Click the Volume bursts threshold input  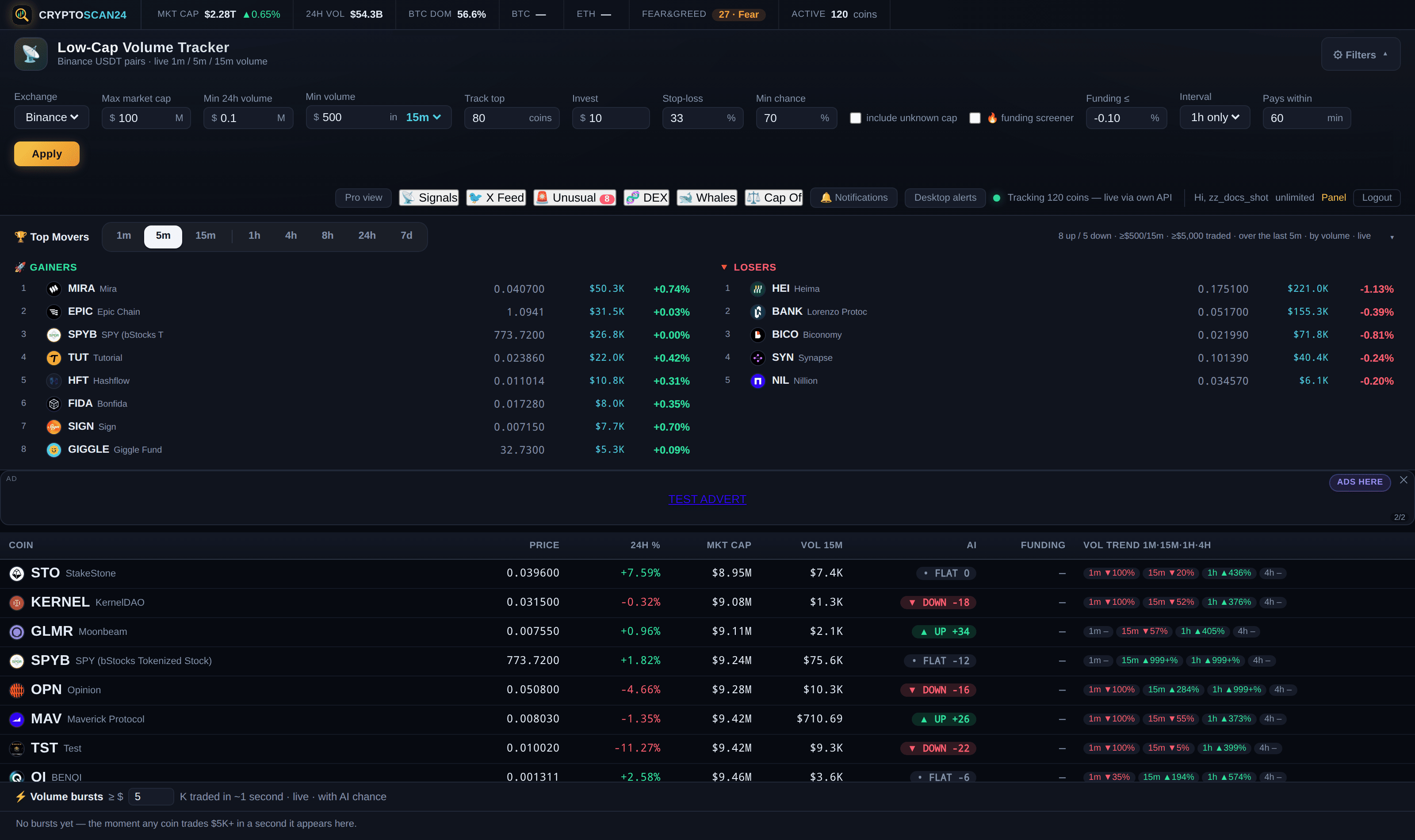[x=151, y=796]
